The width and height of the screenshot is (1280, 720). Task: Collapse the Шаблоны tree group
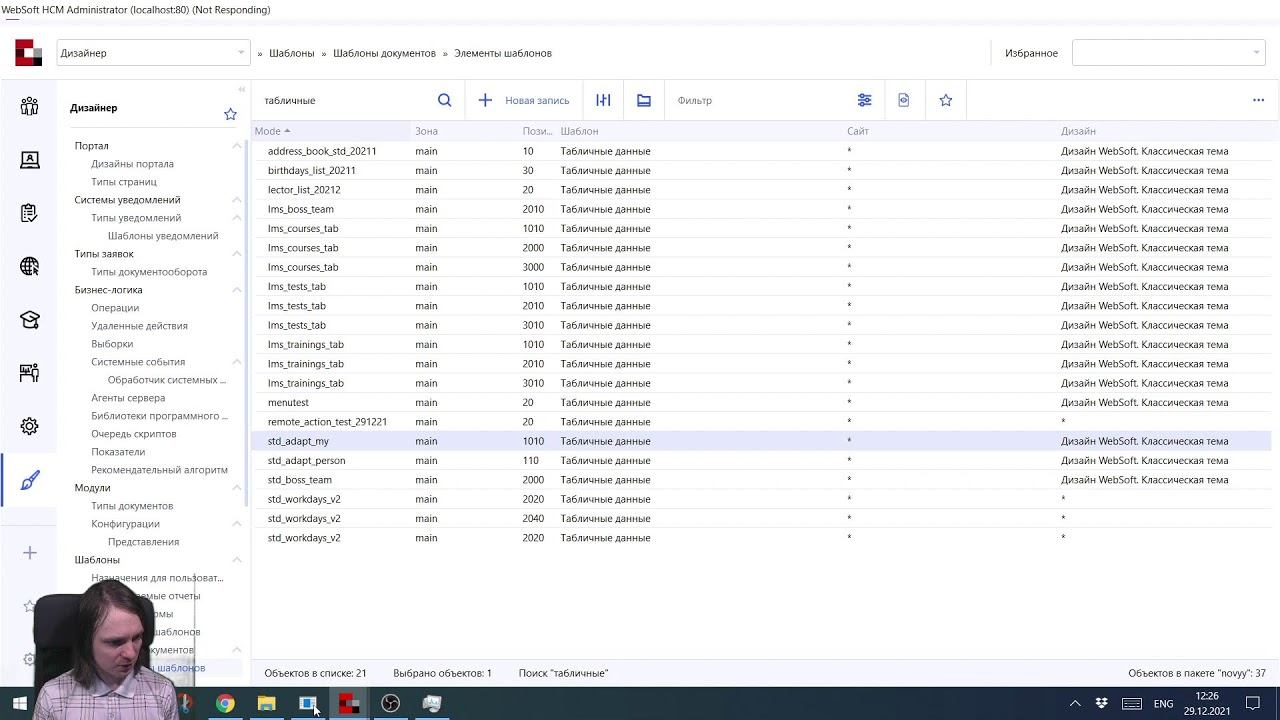237,560
